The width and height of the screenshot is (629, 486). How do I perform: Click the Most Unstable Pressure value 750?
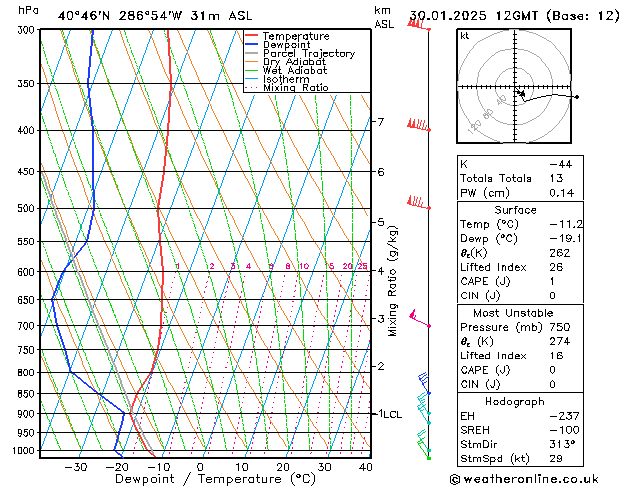point(560,327)
